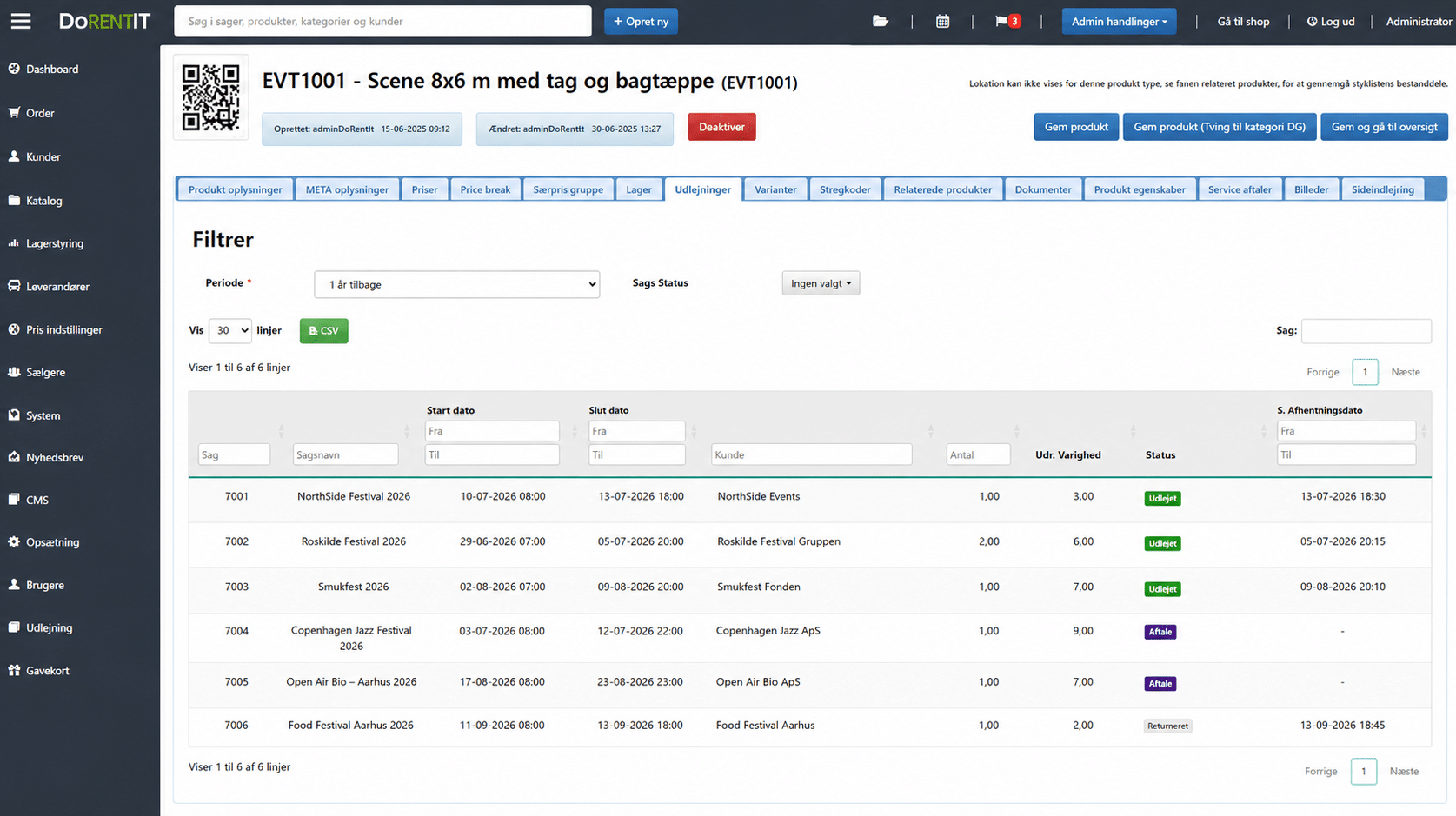
Task: Switch to the Service aftaler tab
Action: pos(1240,189)
